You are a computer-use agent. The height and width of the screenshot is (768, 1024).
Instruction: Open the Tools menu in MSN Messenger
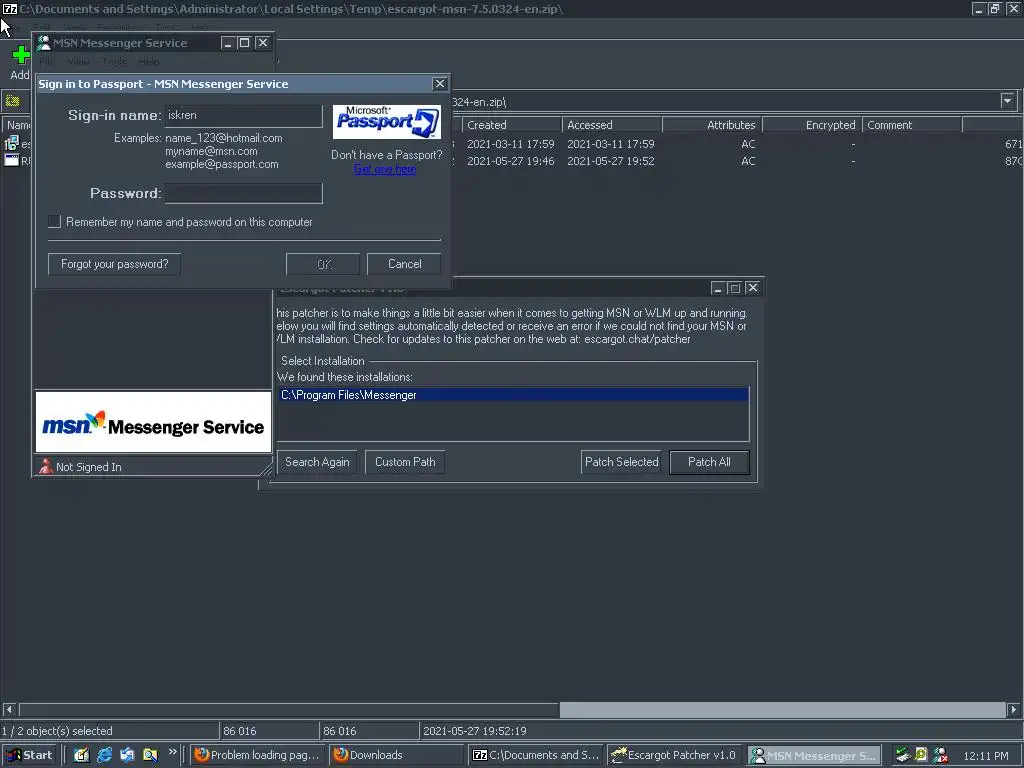point(114,61)
